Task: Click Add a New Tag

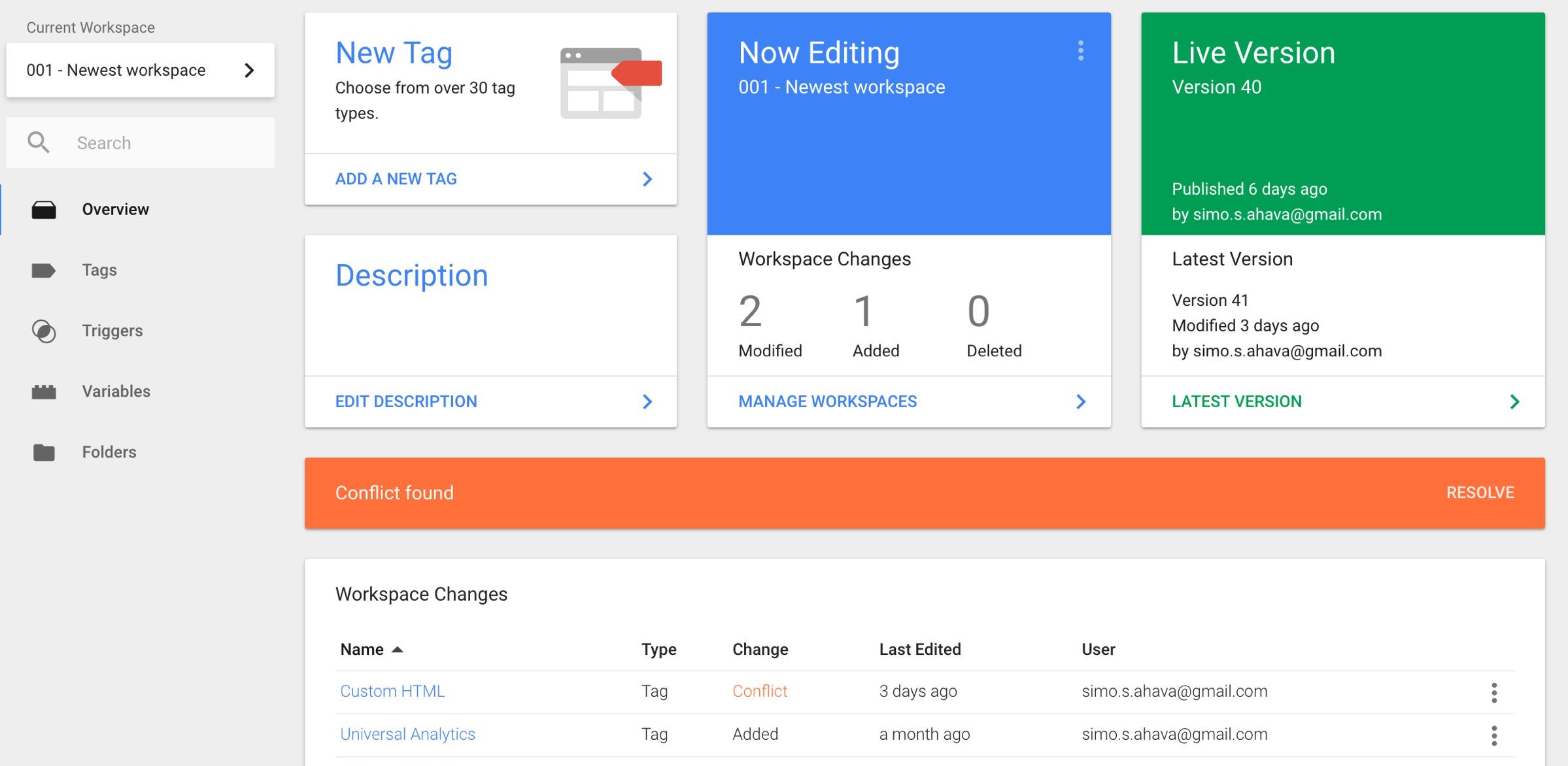Action: point(396,179)
